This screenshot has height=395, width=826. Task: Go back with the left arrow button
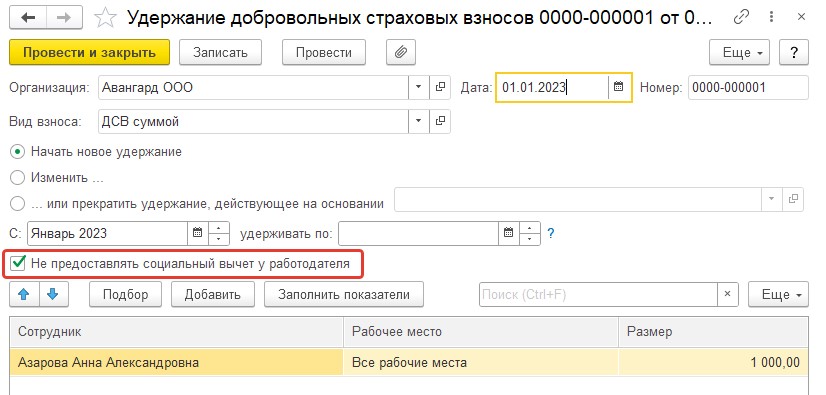[28, 18]
